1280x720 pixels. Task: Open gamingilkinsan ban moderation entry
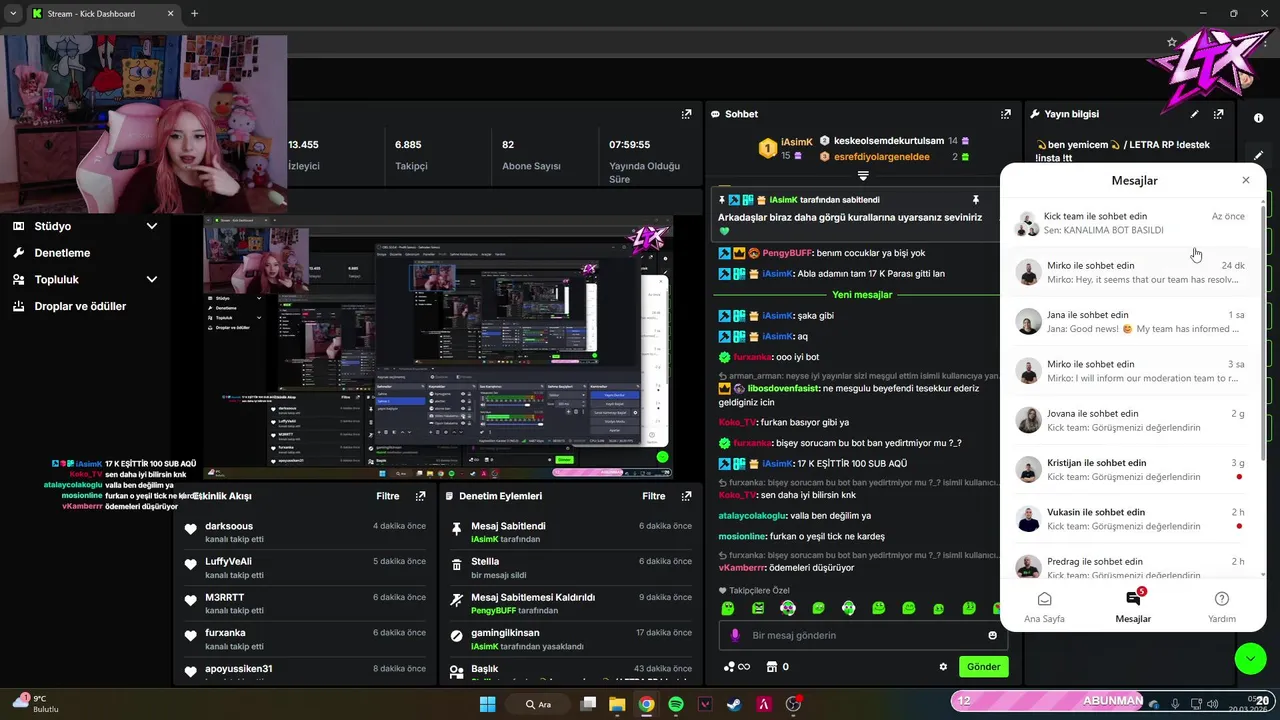[571, 639]
